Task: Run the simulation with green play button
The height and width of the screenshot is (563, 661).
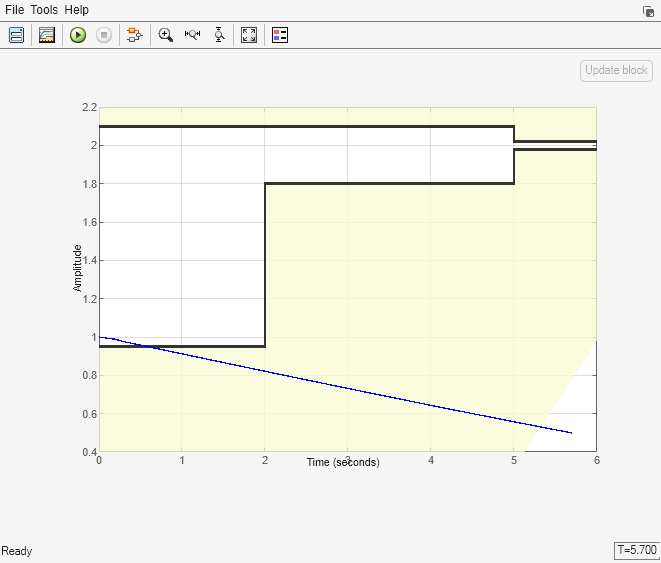Action: click(78, 35)
